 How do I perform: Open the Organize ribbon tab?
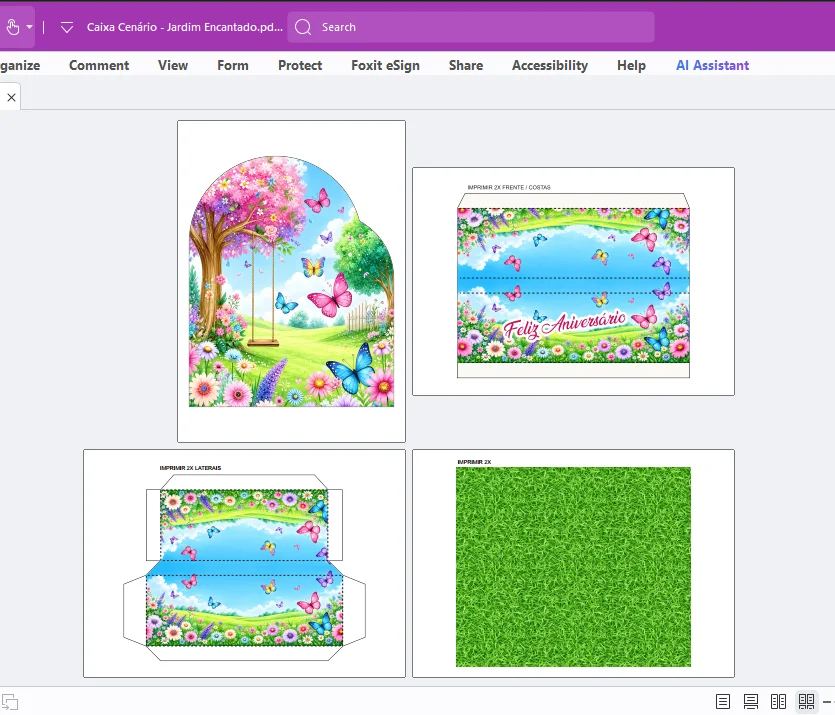pyautogui.click(x=20, y=65)
